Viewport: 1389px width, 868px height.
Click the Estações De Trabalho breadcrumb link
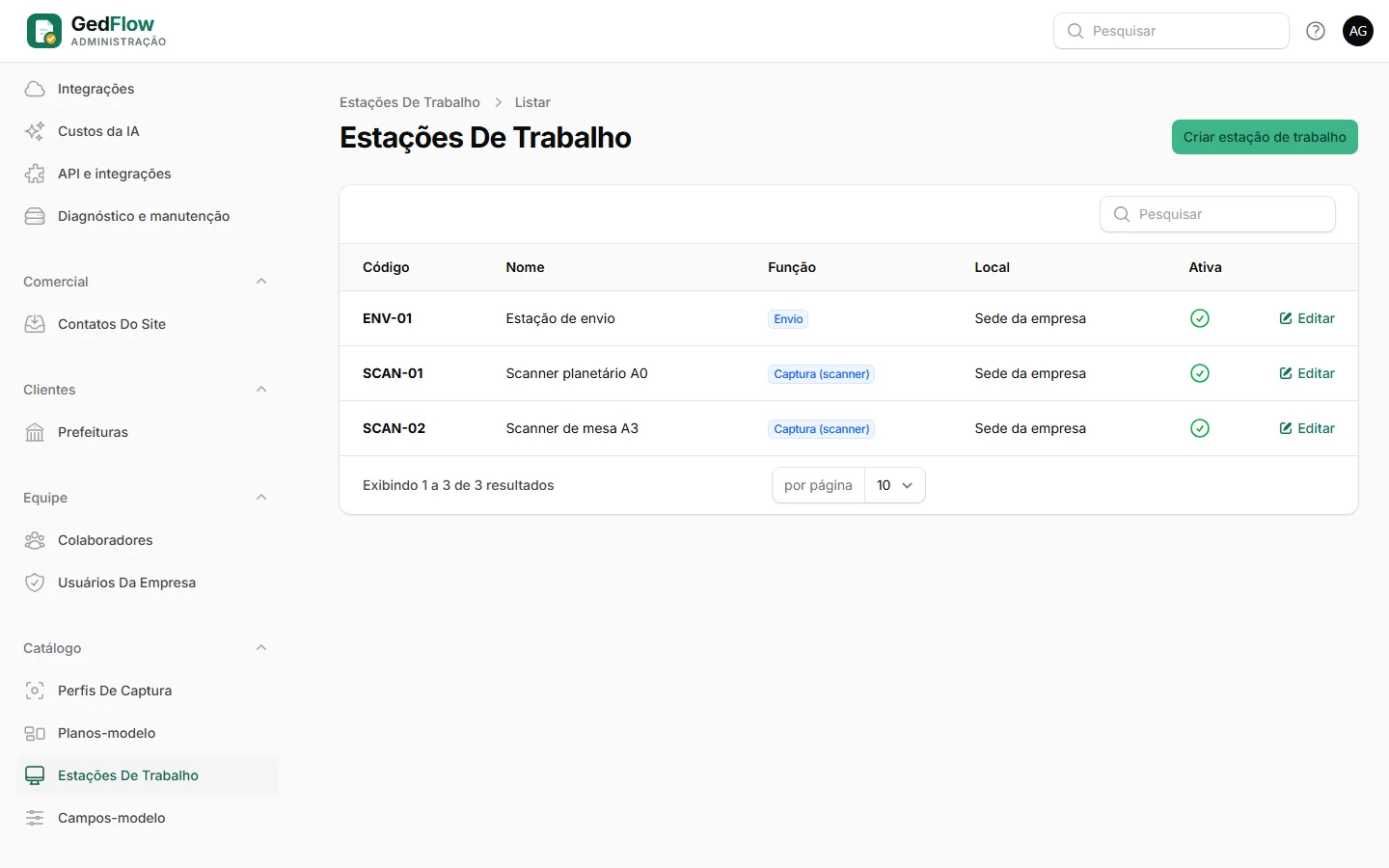(410, 102)
